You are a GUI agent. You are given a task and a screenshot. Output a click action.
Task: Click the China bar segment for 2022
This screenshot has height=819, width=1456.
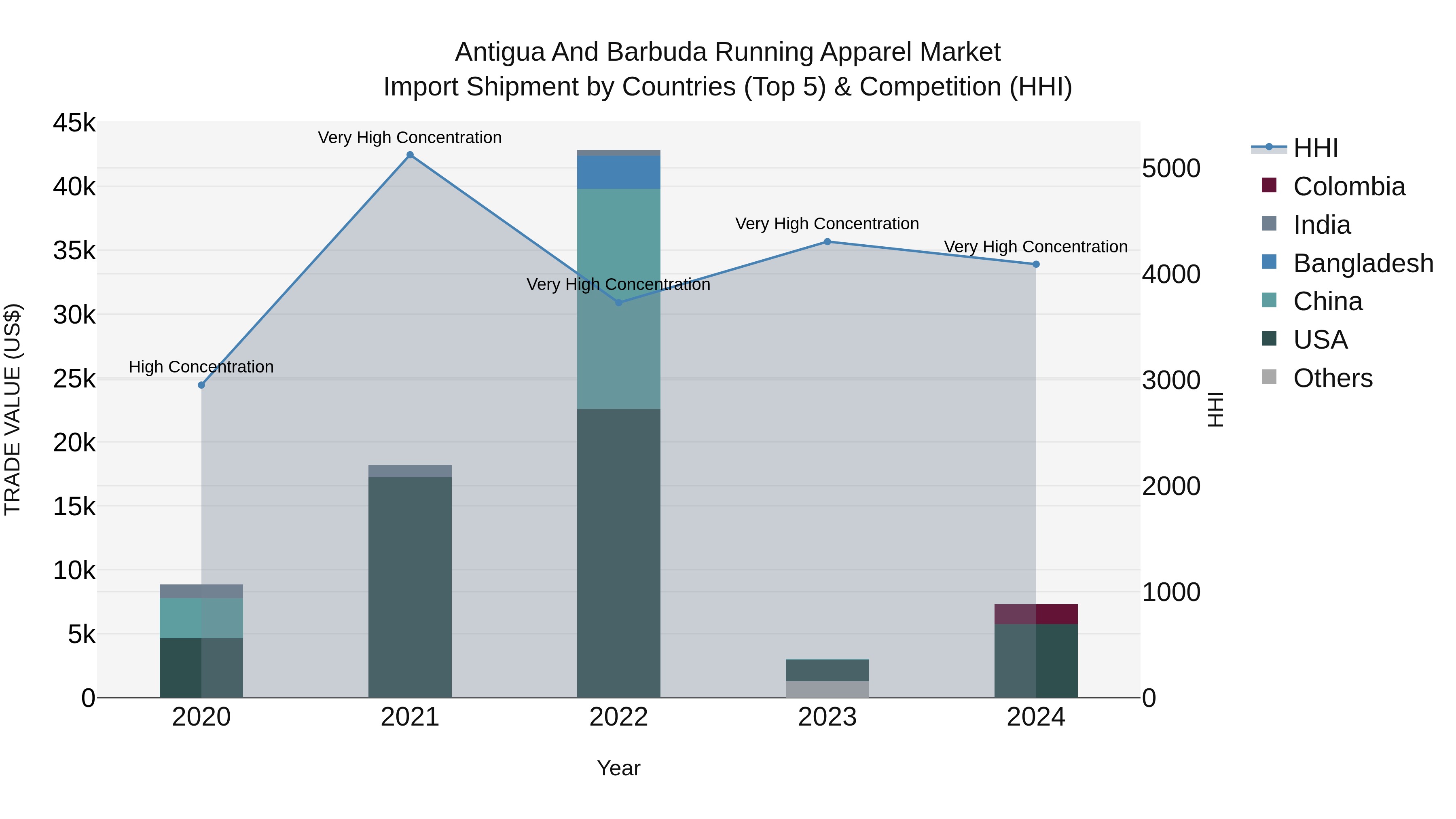619,298
